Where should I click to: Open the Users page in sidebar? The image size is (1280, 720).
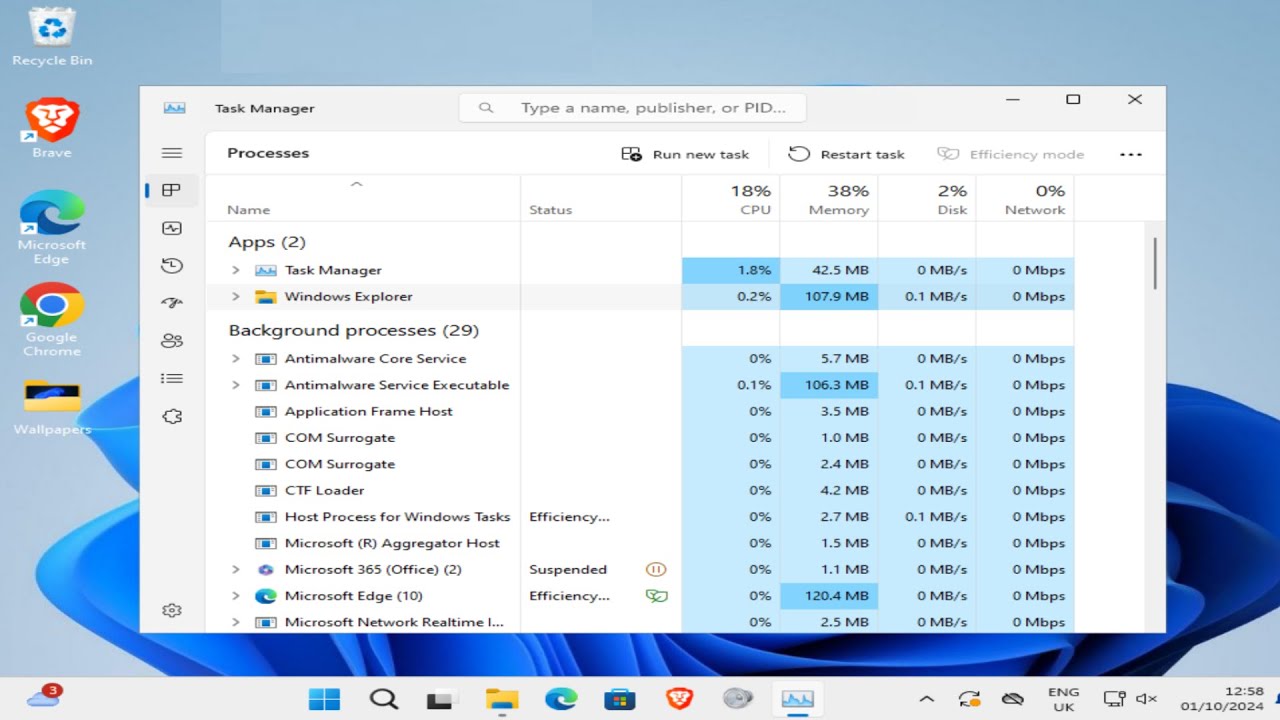pos(172,341)
